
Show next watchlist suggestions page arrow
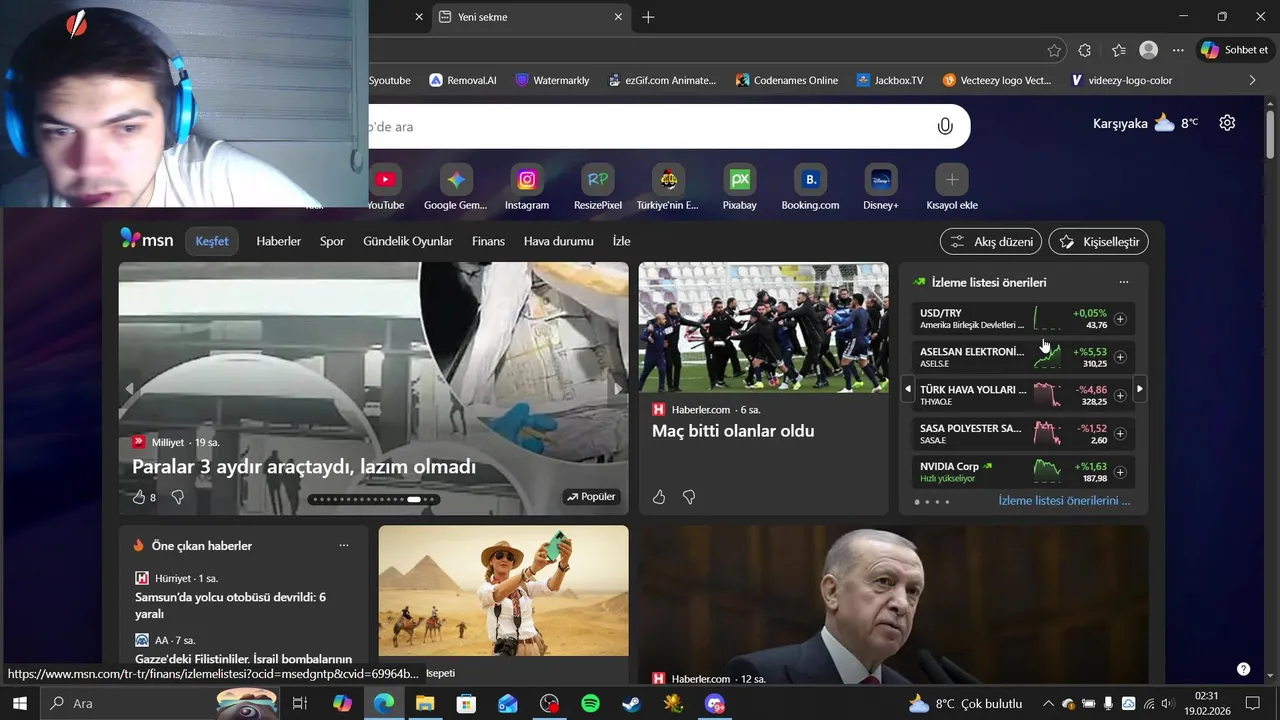point(1139,389)
